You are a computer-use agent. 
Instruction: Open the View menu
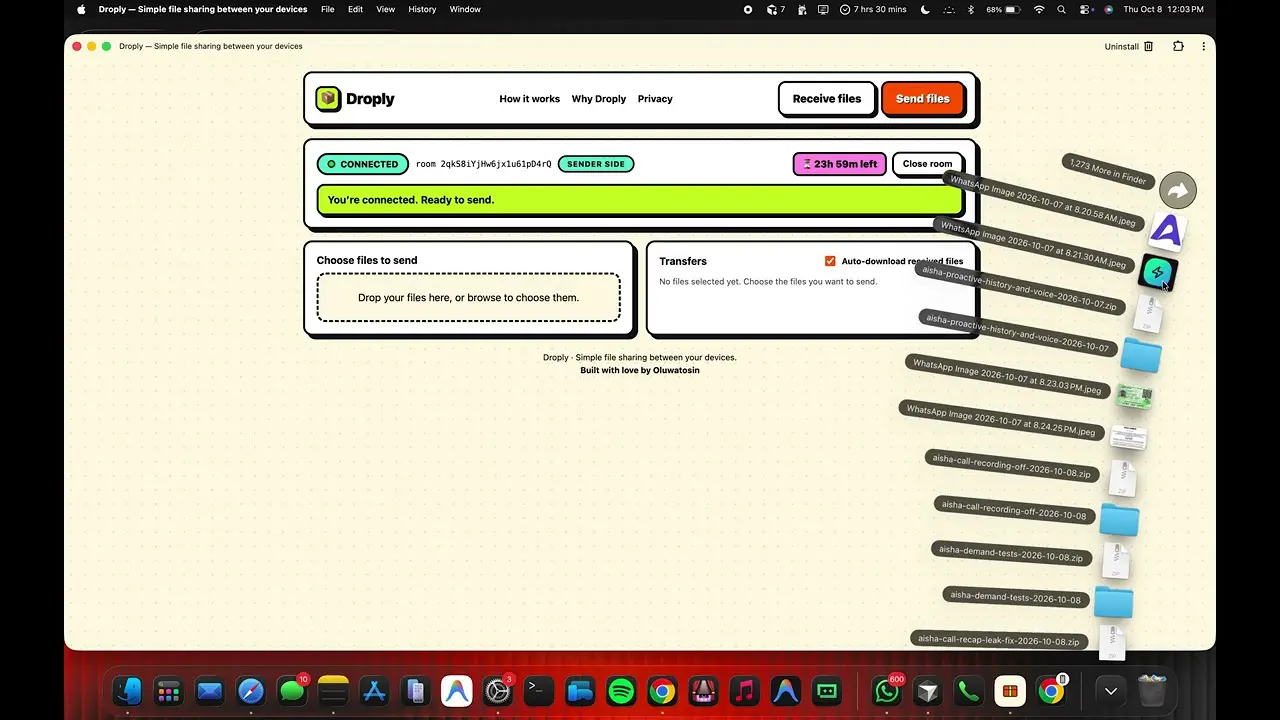point(385,9)
